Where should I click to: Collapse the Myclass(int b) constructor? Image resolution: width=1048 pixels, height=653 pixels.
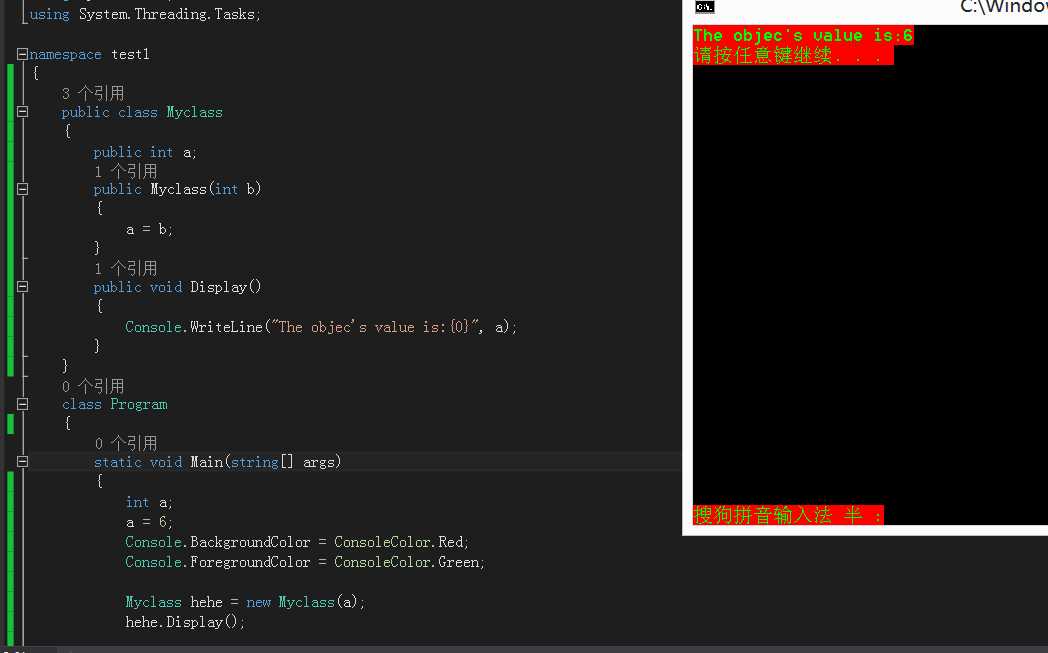pos(22,189)
